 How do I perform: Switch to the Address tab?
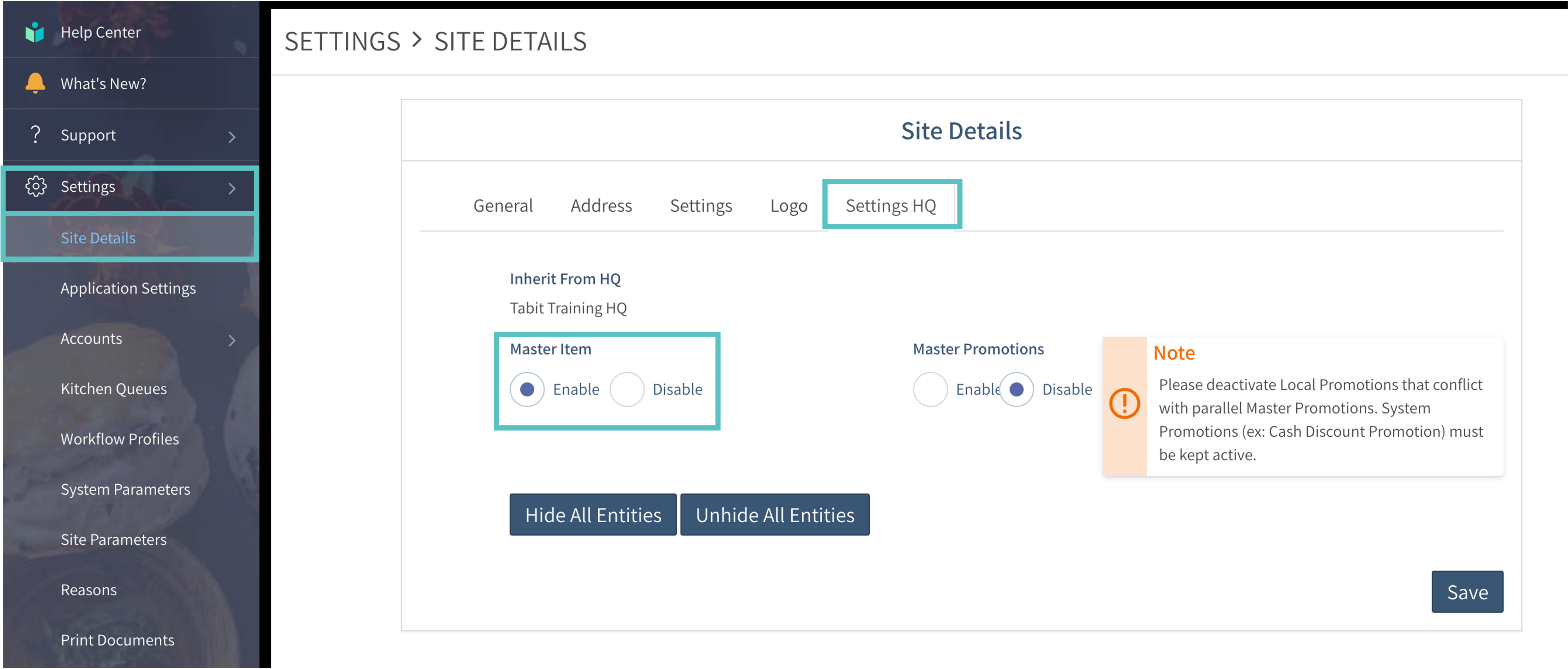click(x=601, y=206)
